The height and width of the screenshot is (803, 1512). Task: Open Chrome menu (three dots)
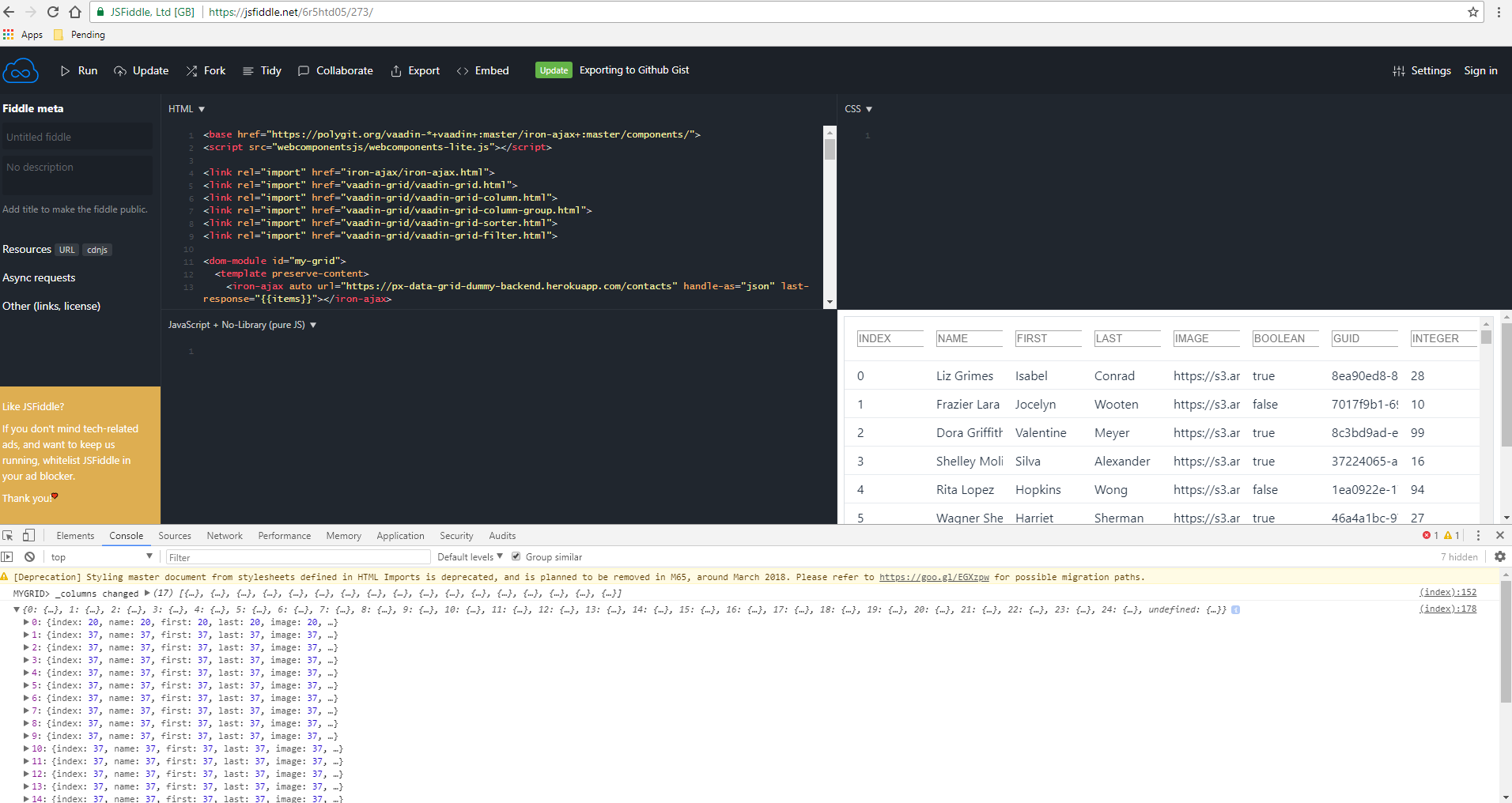pyautogui.click(x=1499, y=12)
